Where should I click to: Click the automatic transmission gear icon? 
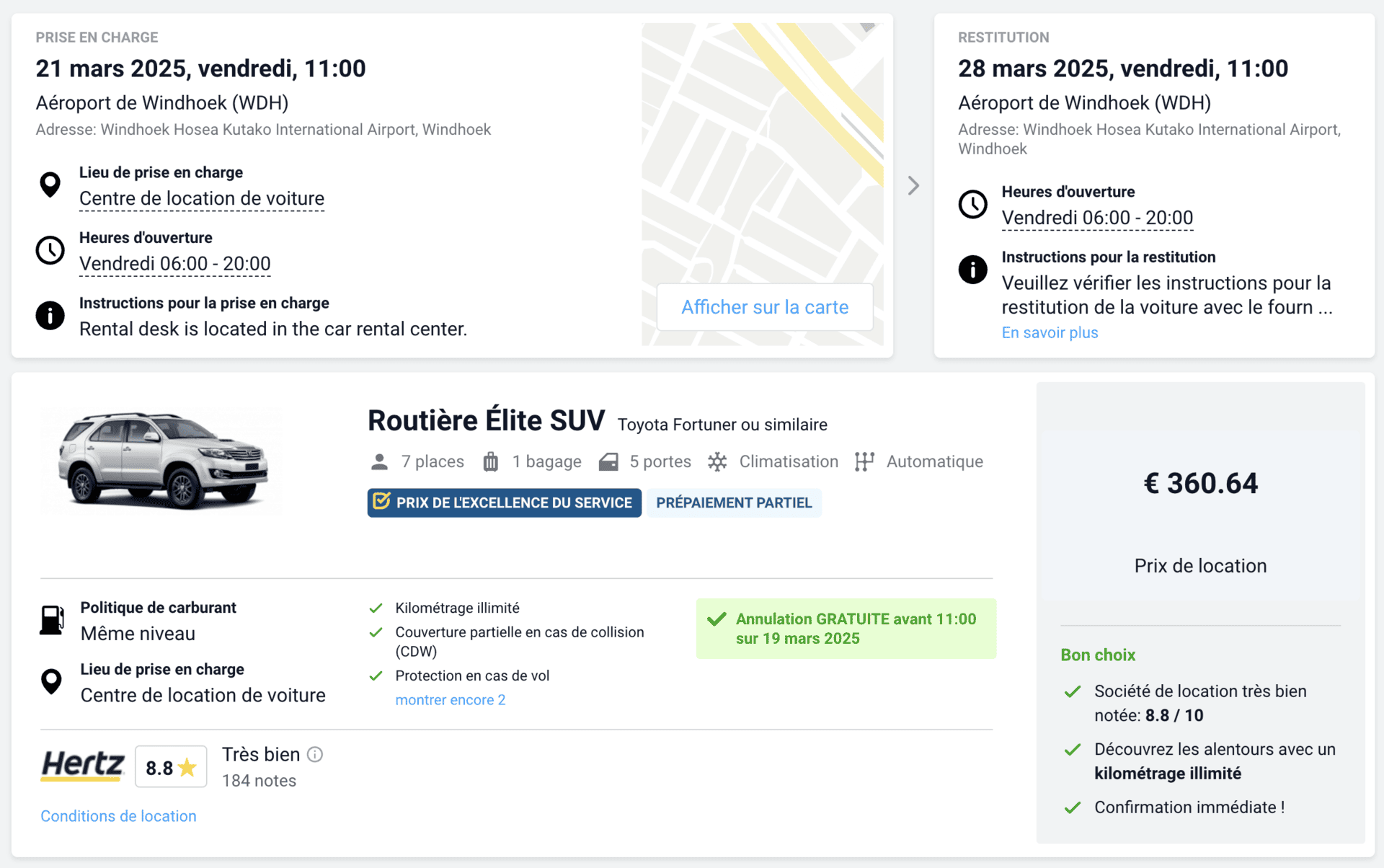pos(864,462)
